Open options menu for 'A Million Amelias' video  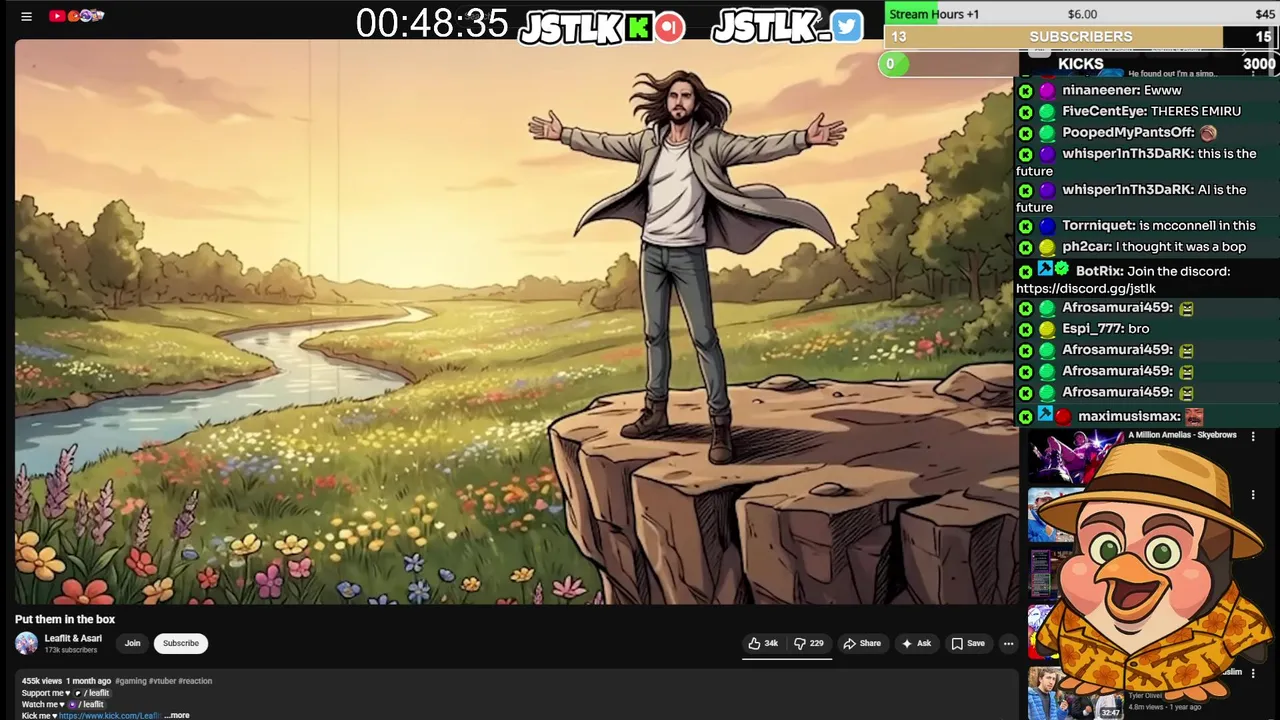1253,436
